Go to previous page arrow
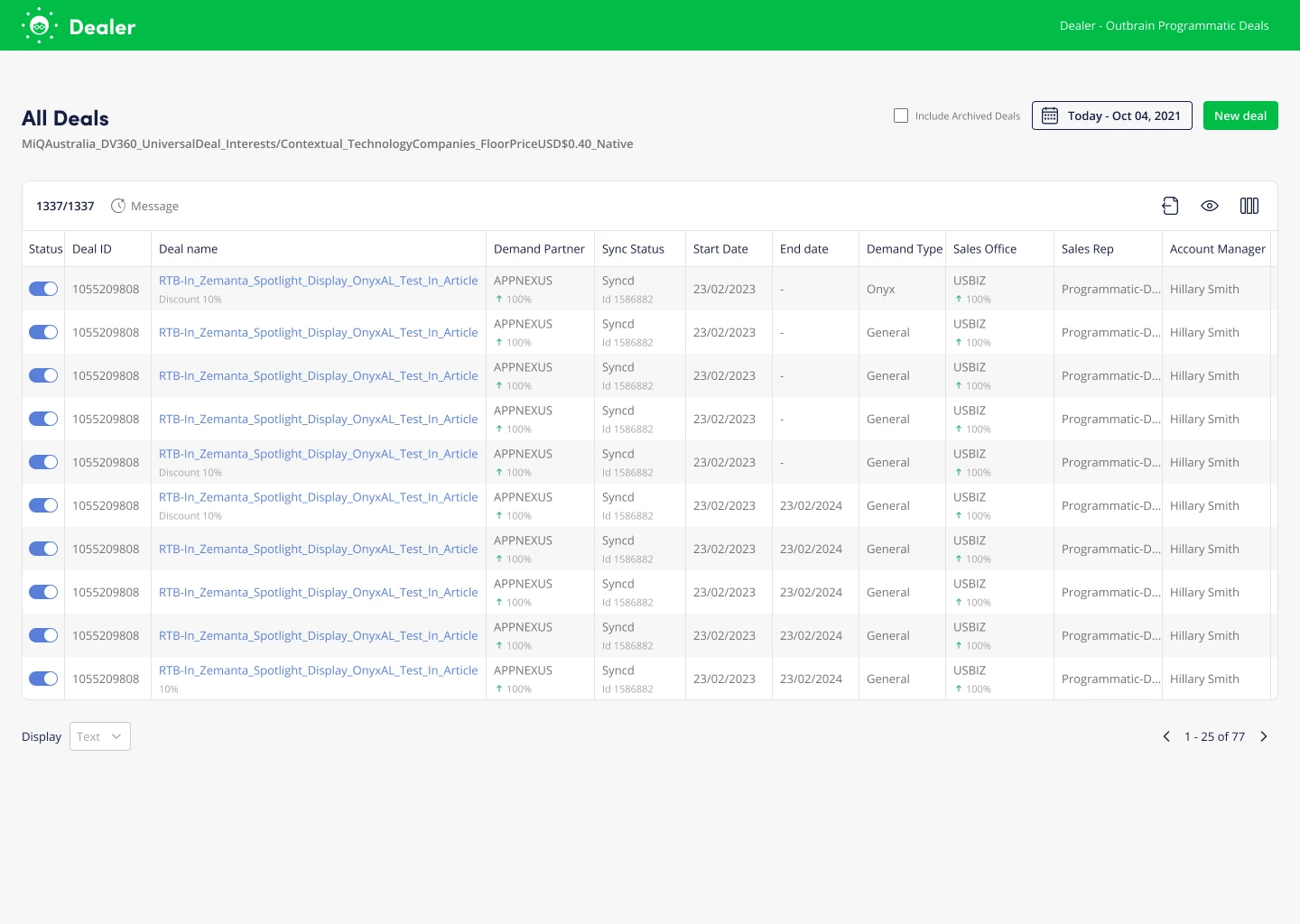1300x924 pixels. pyautogui.click(x=1166, y=736)
